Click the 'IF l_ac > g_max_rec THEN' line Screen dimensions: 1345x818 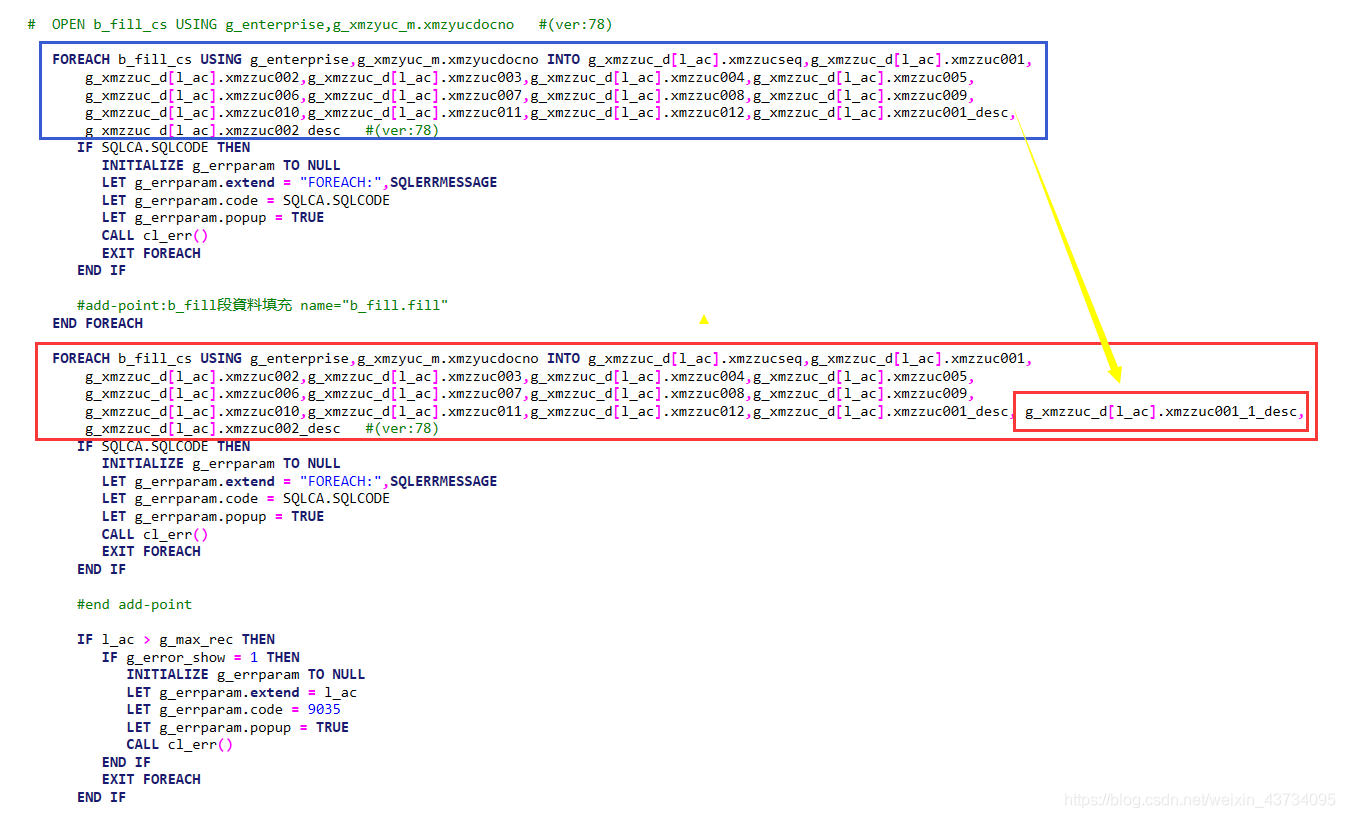176,639
